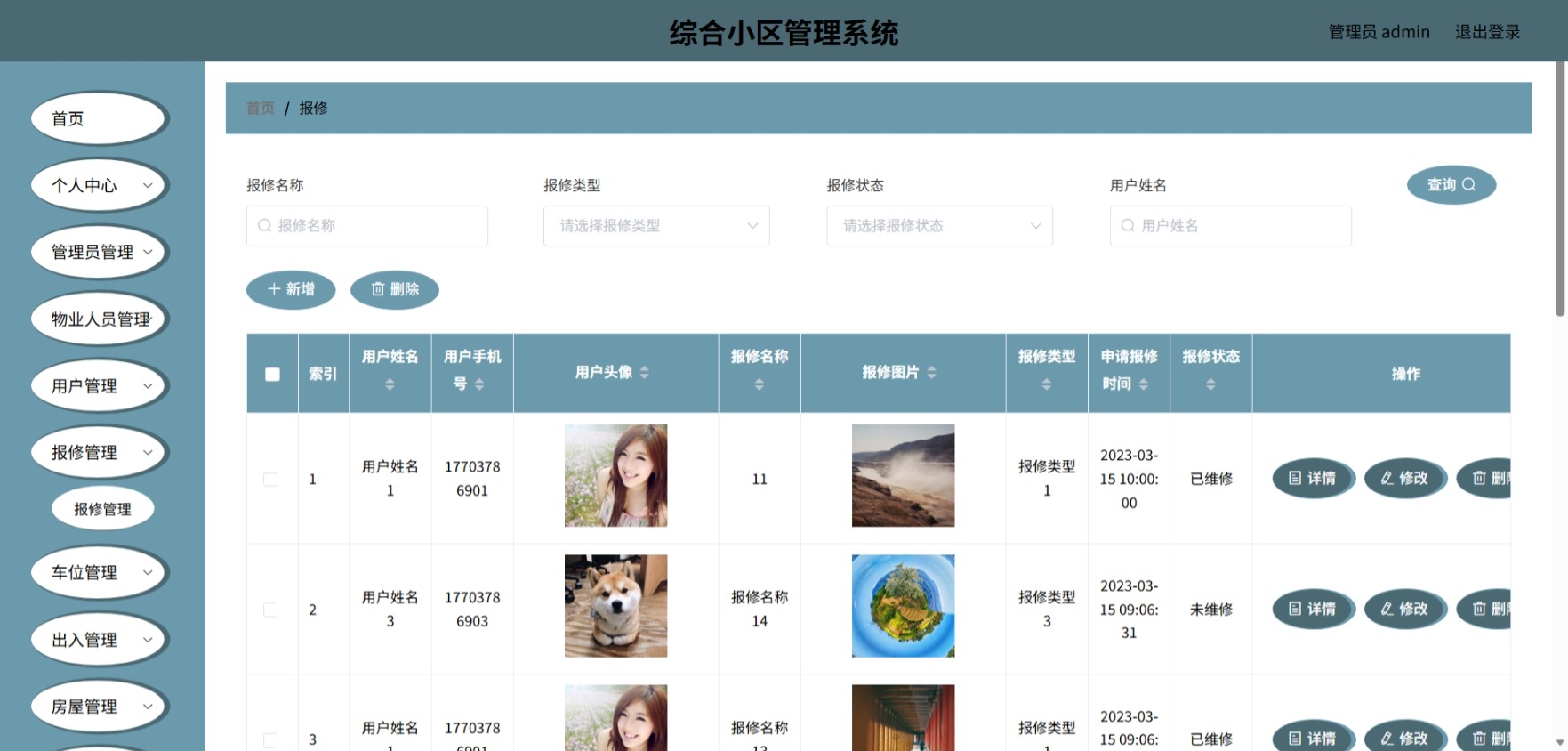Check the checkbox for row 3
The width and height of the screenshot is (1568, 751).
point(270,740)
